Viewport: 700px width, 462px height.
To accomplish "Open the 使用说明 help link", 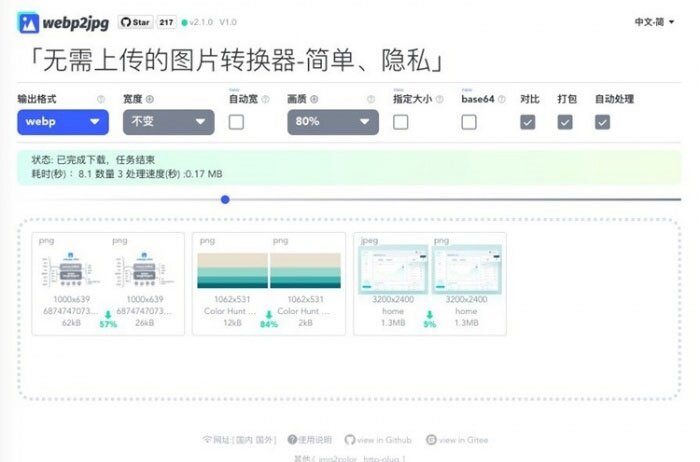I will 310,439.
